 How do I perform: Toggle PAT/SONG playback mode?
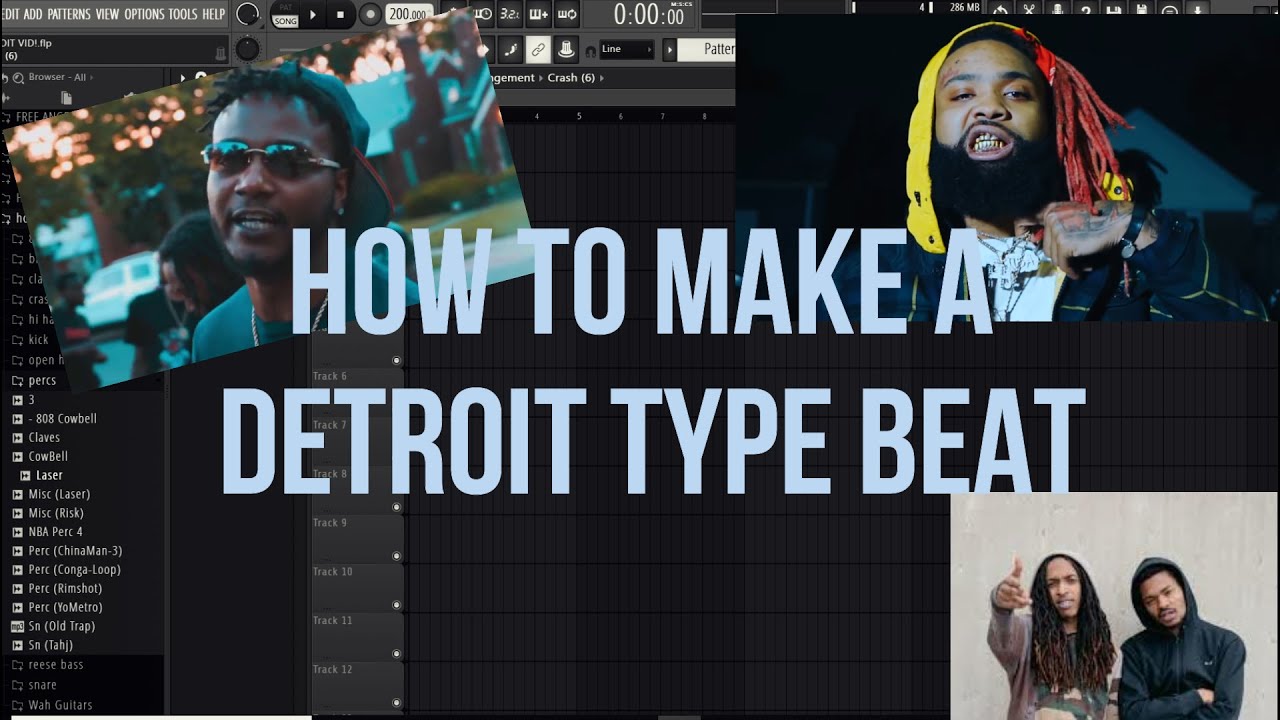tap(285, 15)
